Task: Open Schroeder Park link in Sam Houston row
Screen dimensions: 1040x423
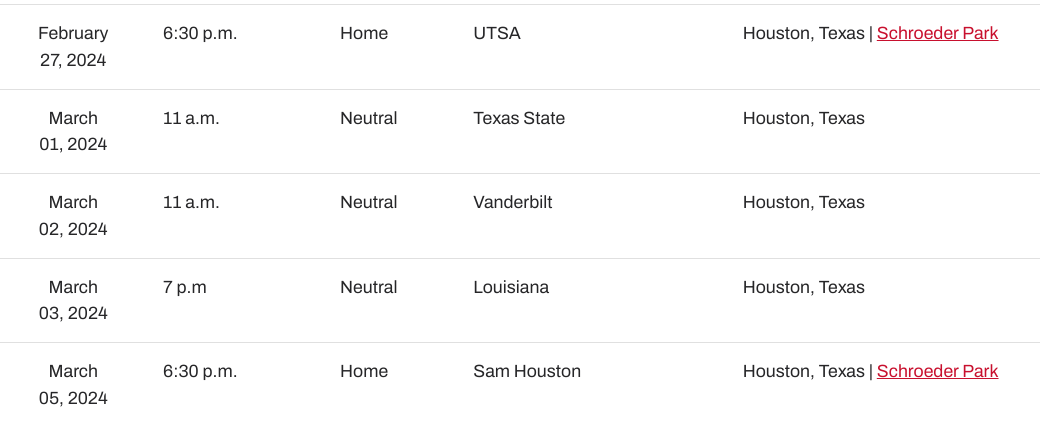Action: (937, 371)
